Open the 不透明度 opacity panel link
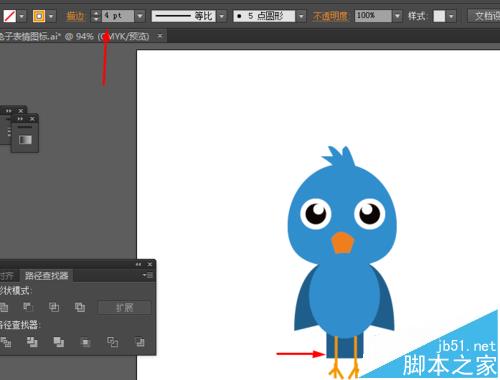The height and width of the screenshot is (380, 500). click(x=330, y=16)
